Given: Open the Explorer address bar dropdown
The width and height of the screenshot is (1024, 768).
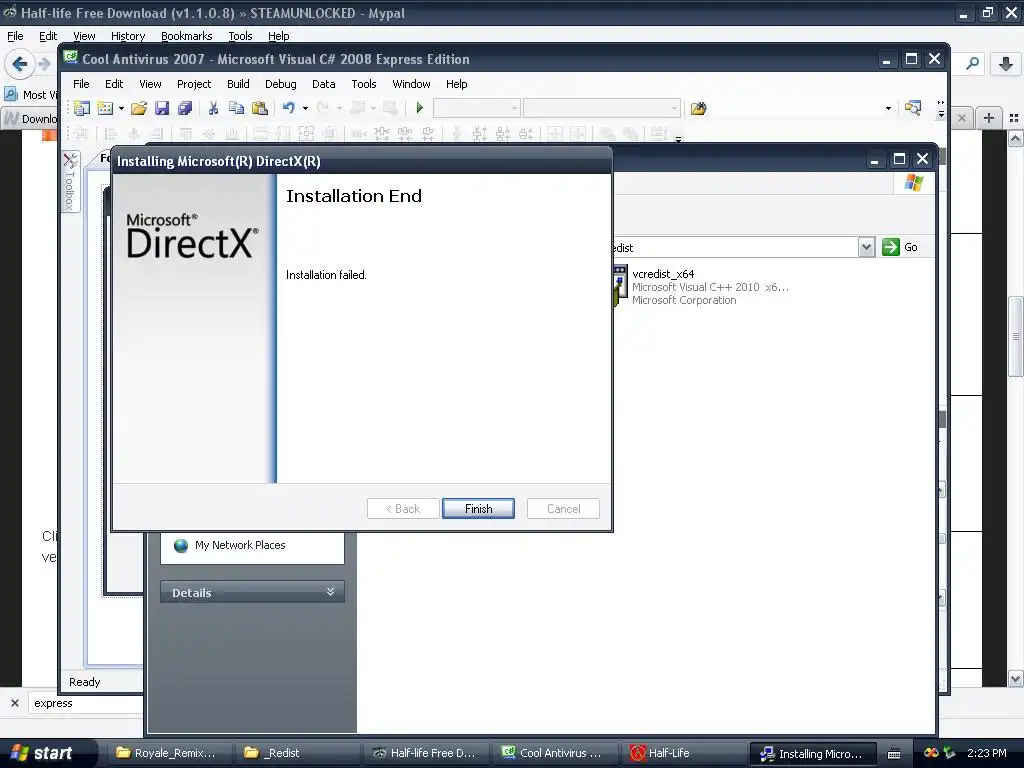Looking at the screenshot, I should coord(867,248).
